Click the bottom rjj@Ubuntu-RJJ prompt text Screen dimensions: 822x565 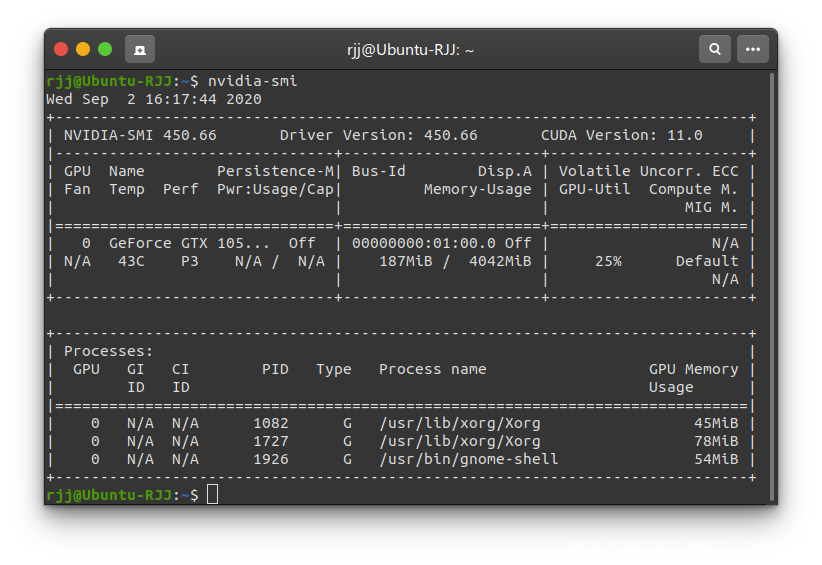point(109,495)
